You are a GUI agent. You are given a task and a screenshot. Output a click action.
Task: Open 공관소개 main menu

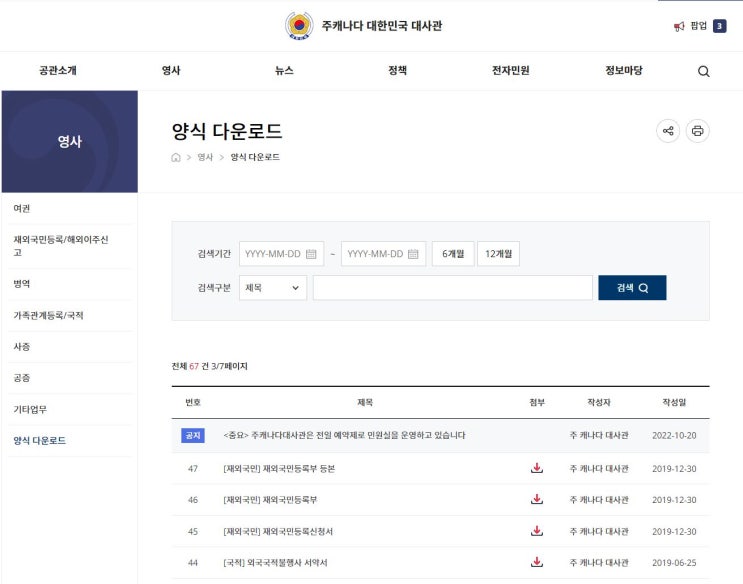coord(58,71)
